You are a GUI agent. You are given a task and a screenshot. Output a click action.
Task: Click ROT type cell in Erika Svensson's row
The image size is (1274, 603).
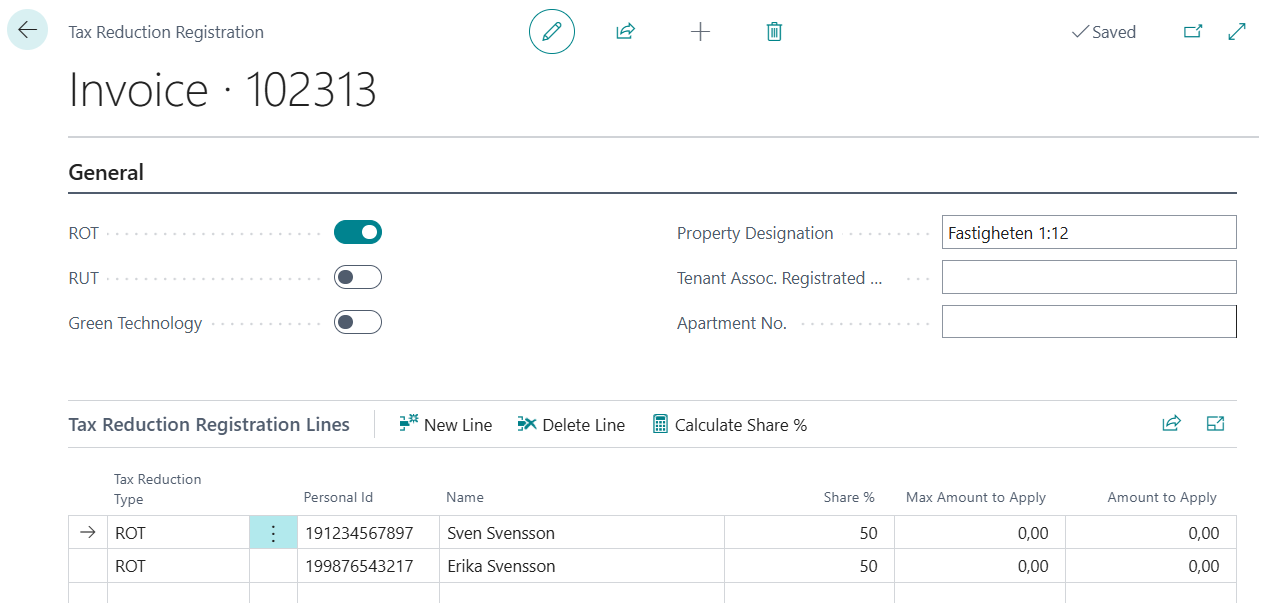[178, 566]
